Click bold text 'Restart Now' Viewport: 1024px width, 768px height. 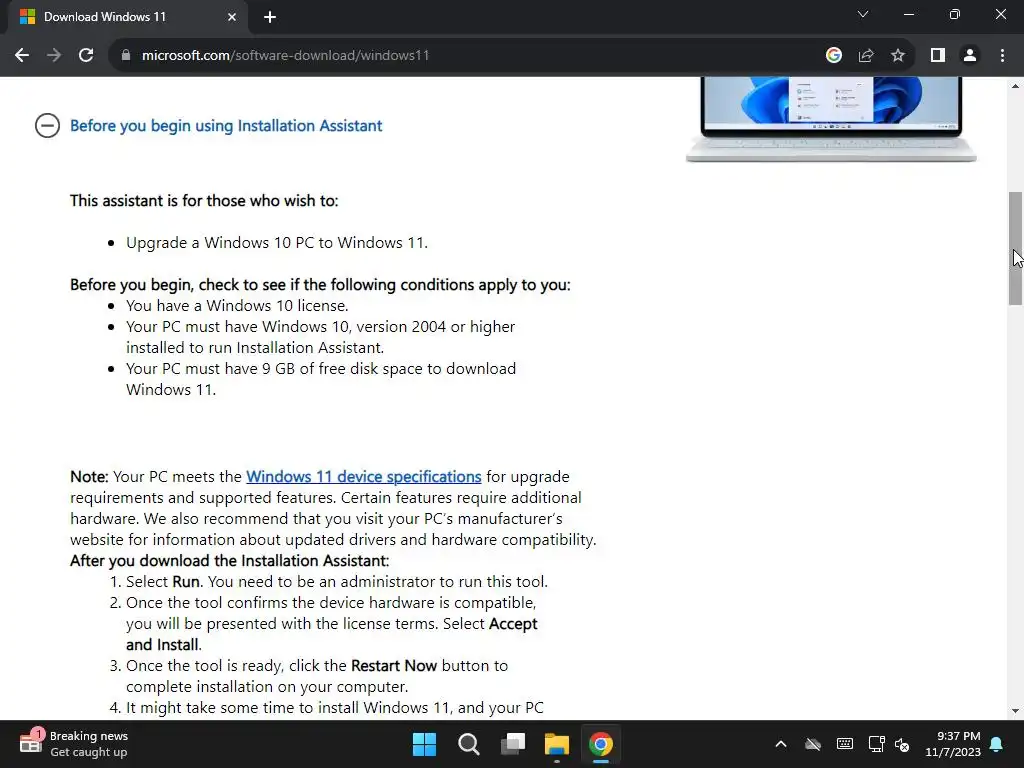pyautogui.click(x=394, y=666)
